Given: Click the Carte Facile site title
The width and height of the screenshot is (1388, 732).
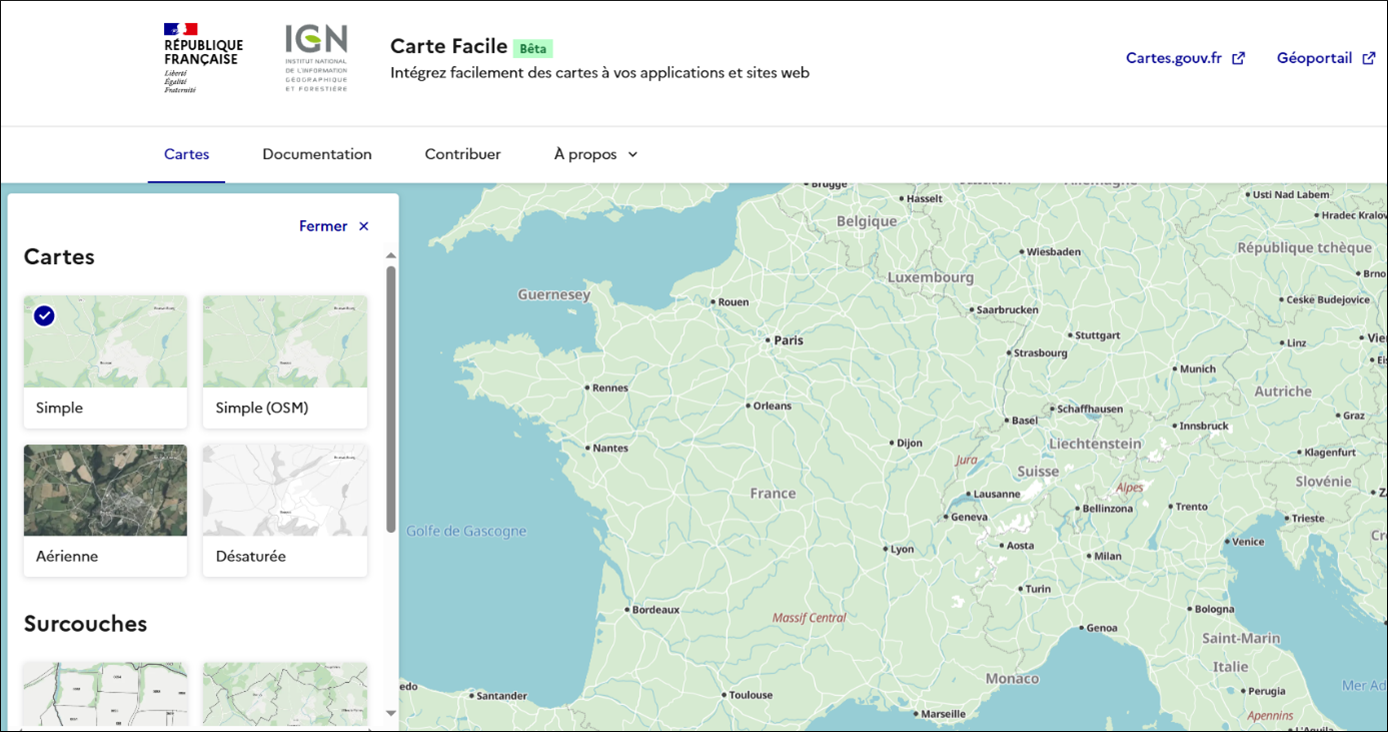Looking at the screenshot, I should coord(448,46).
